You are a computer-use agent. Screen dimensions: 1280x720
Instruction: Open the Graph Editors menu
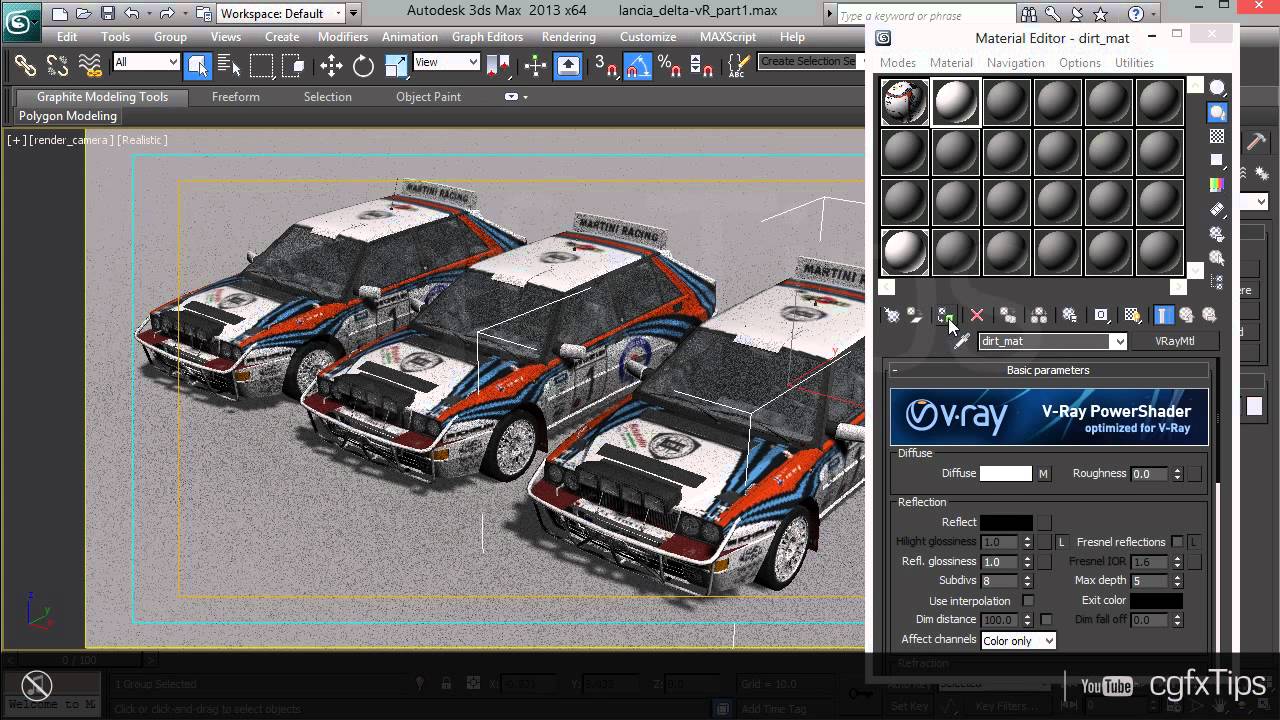pyautogui.click(x=487, y=37)
